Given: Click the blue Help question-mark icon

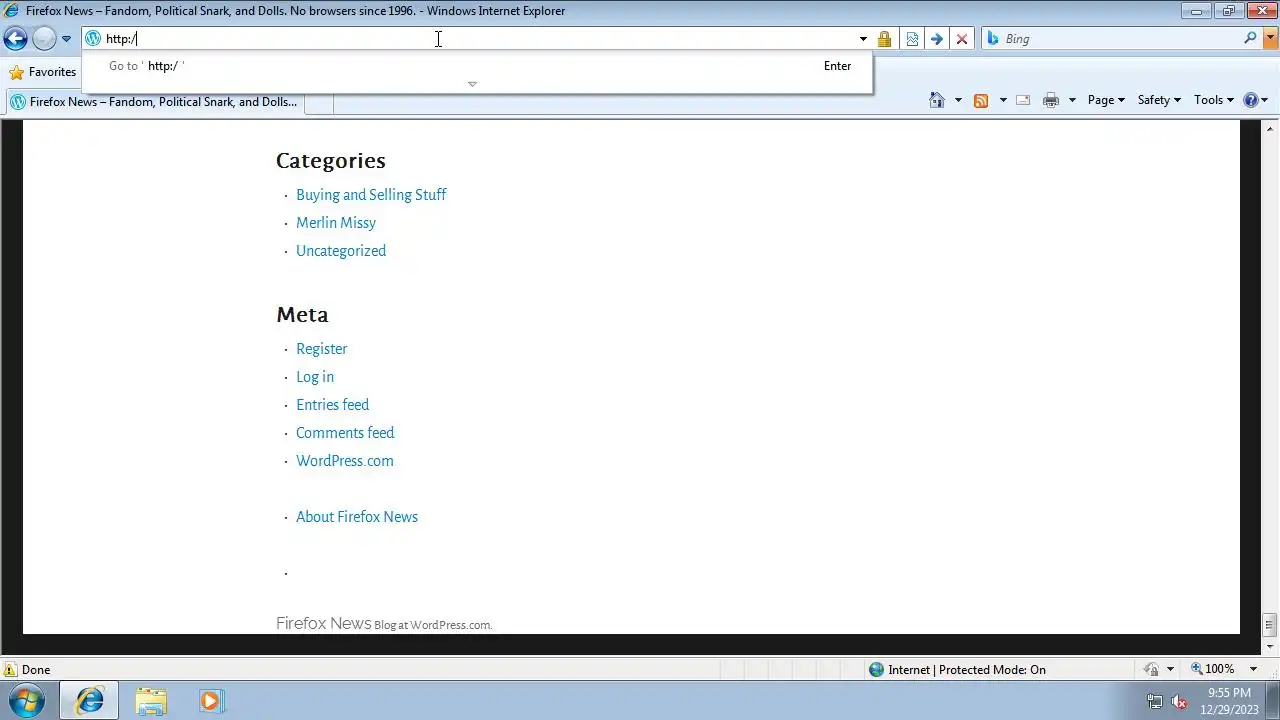Looking at the screenshot, I should tap(1250, 100).
